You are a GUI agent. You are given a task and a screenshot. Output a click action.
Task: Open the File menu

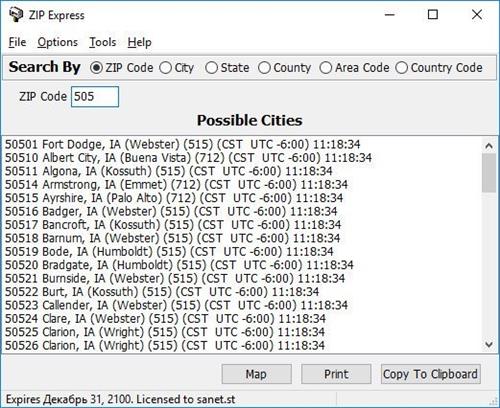[x=17, y=42]
